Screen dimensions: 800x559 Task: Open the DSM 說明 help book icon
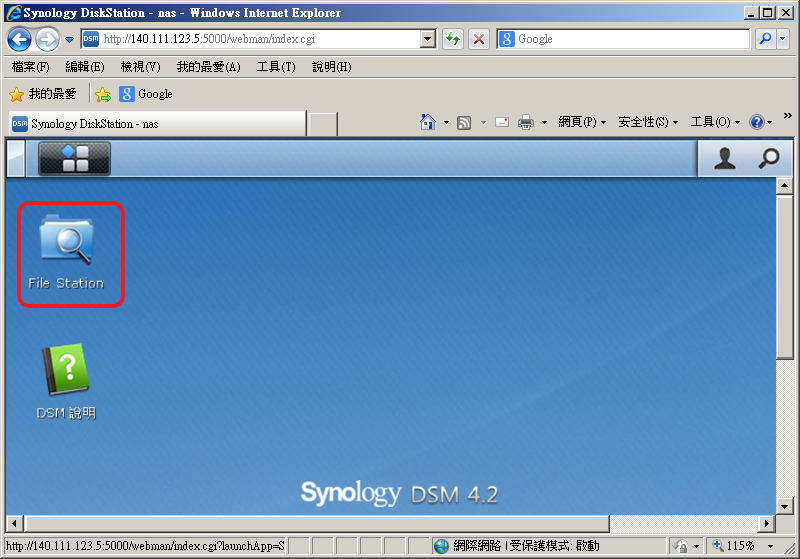coord(67,382)
